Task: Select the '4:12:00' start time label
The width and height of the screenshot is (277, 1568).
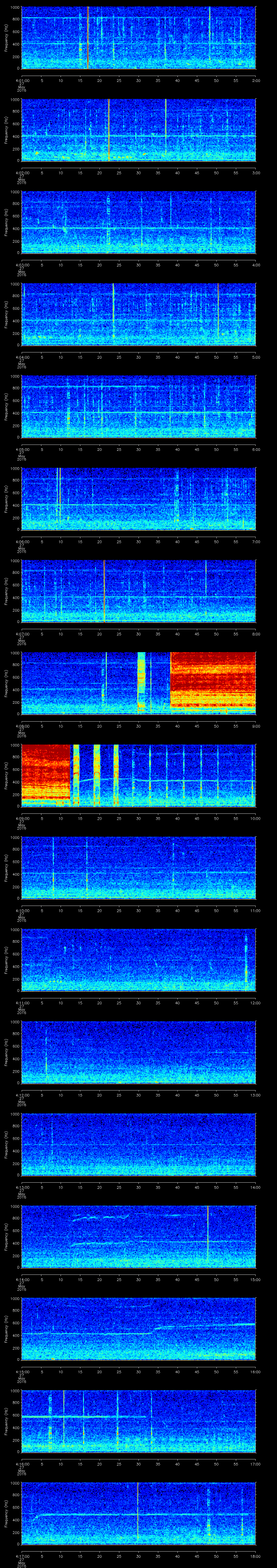Action: tap(22, 1095)
